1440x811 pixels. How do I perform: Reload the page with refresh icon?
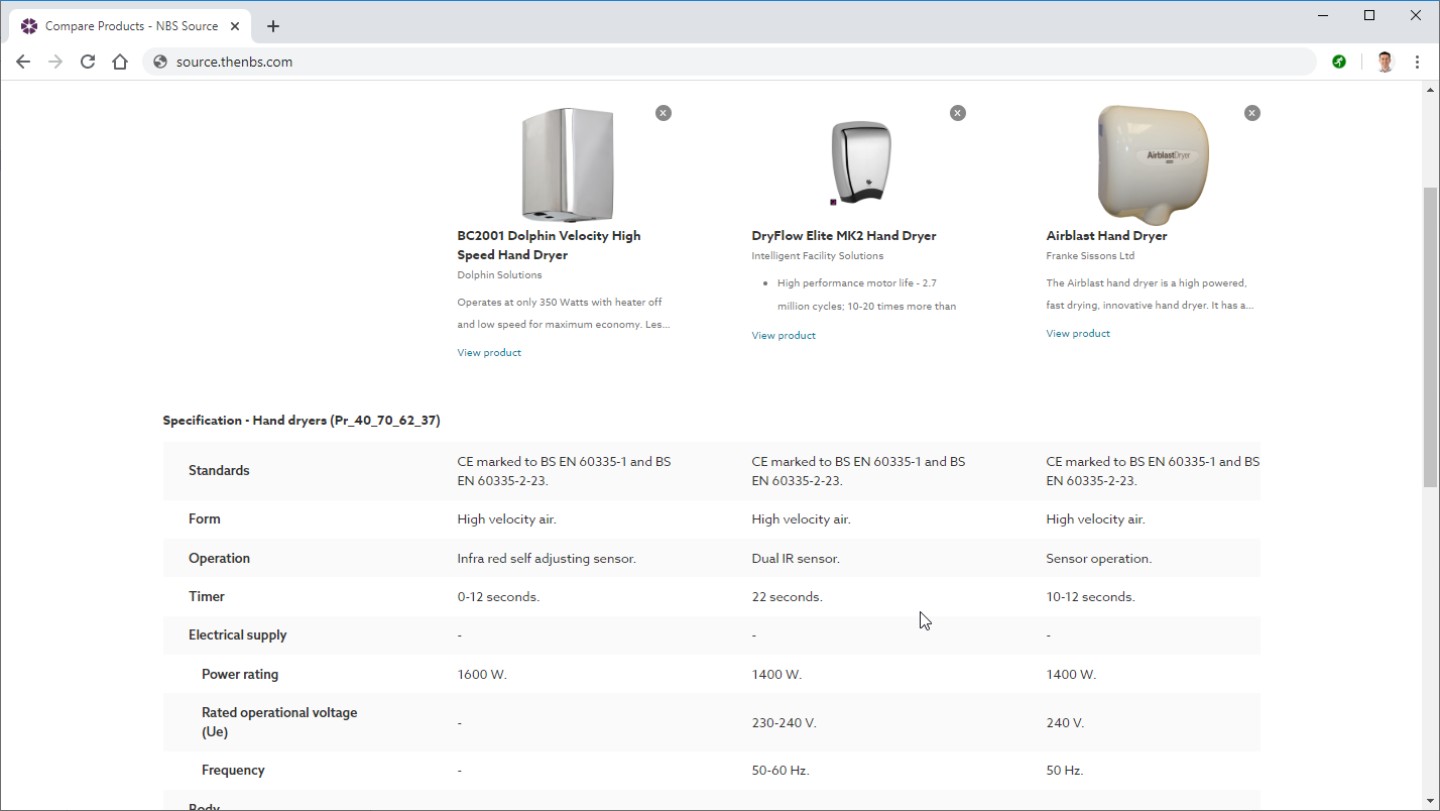click(x=88, y=62)
